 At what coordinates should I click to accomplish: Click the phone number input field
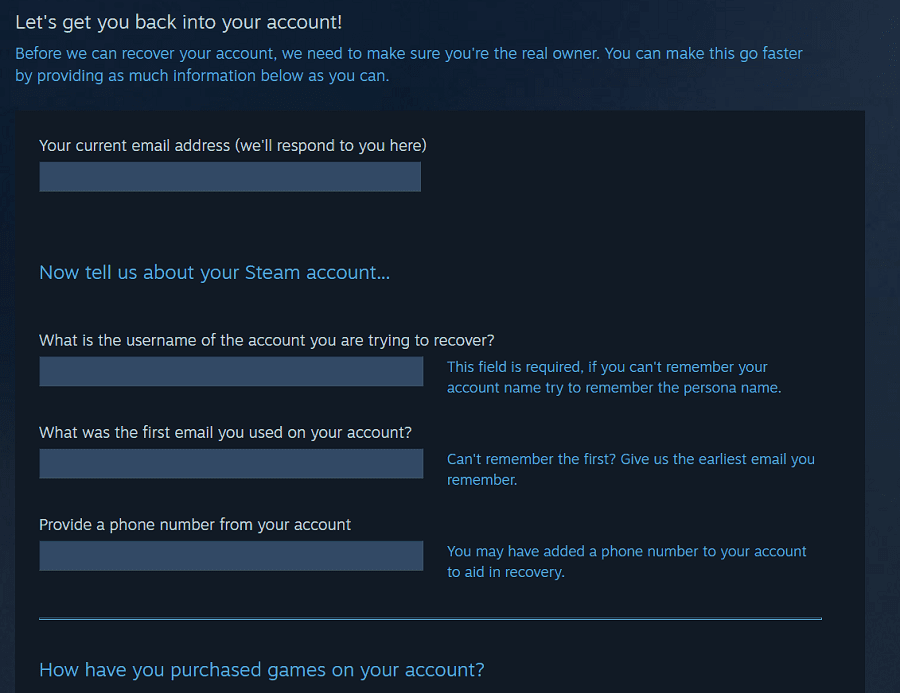click(230, 556)
